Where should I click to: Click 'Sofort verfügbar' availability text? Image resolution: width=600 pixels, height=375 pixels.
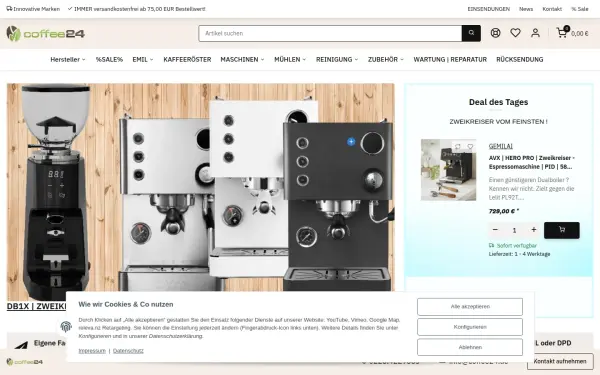(x=517, y=245)
